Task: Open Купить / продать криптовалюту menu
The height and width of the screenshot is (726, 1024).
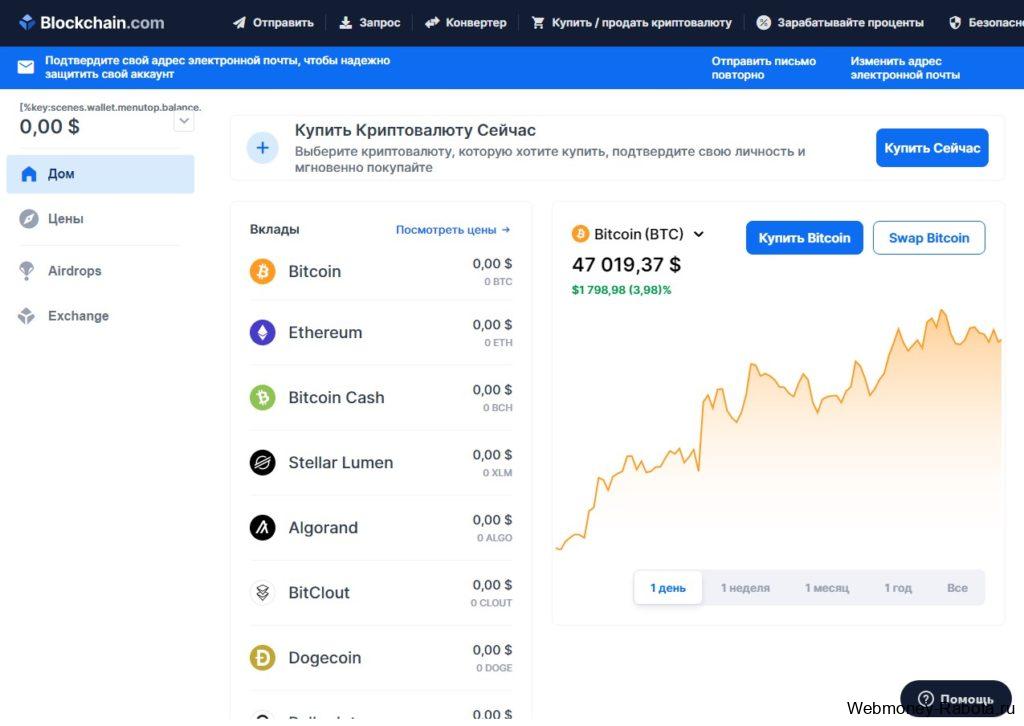Action: tap(632, 23)
